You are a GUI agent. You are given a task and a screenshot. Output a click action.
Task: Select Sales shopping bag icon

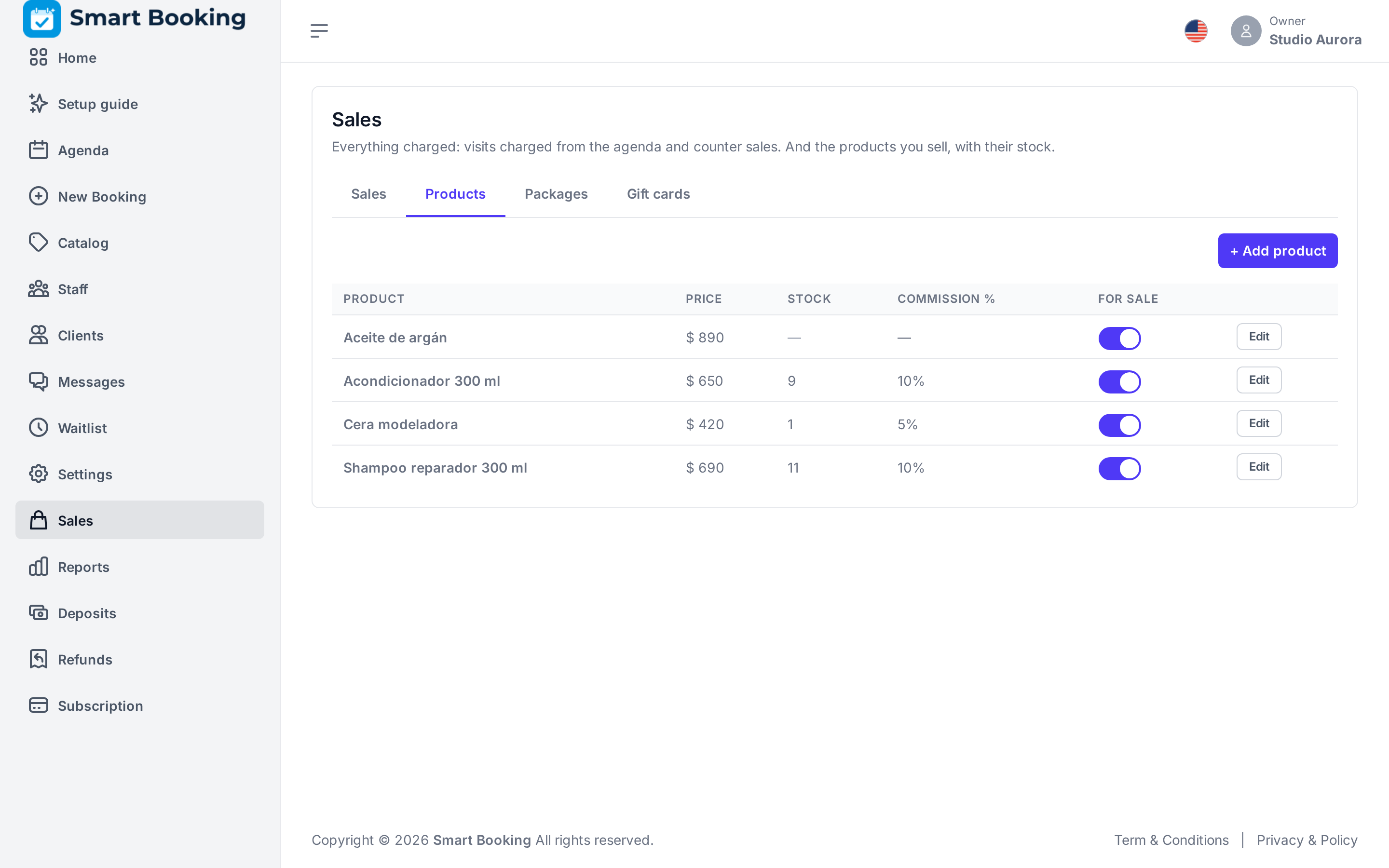[39, 521]
